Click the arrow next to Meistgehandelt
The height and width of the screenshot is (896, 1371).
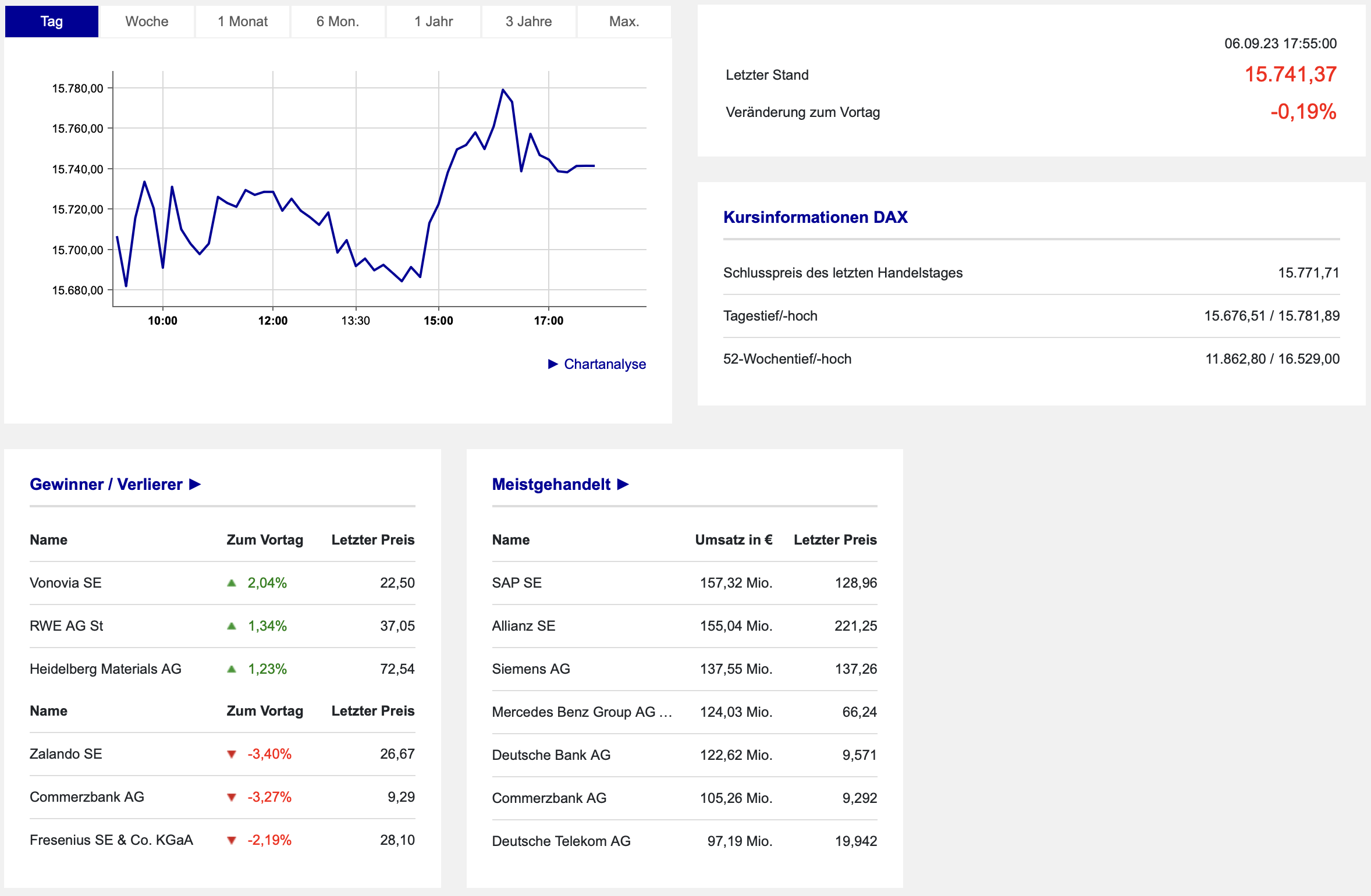click(623, 484)
